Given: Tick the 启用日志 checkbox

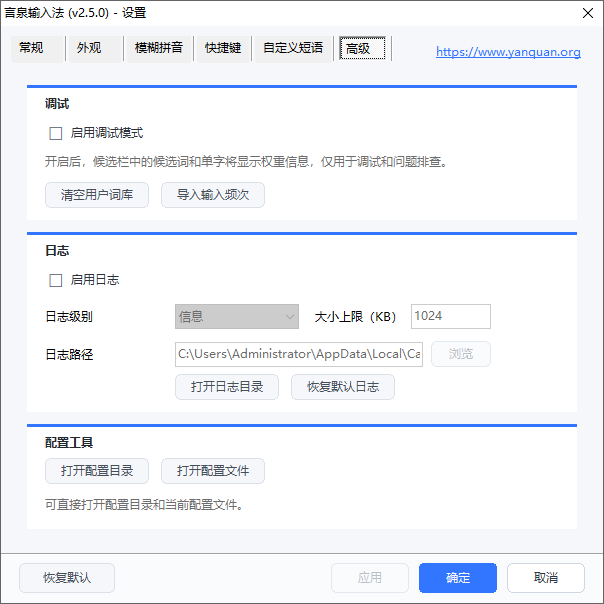Looking at the screenshot, I should 56,280.
